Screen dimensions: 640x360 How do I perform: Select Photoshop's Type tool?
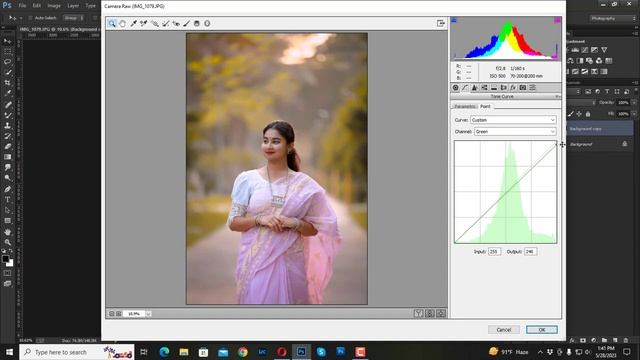pos(7,200)
